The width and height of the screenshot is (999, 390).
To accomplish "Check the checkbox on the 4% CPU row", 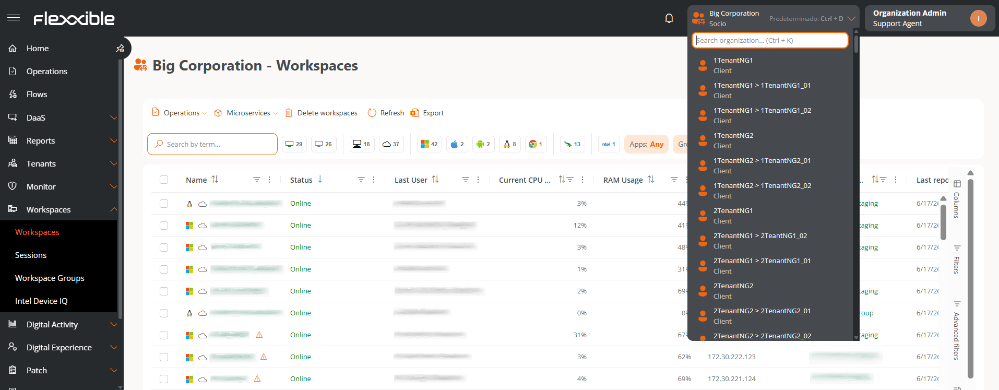I will (x=164, y=379).
